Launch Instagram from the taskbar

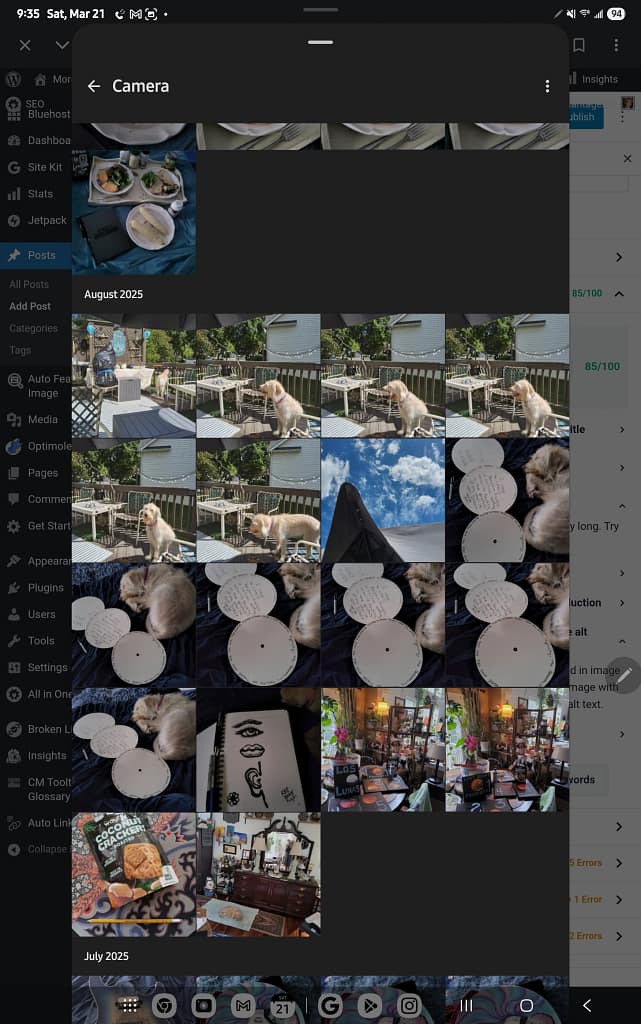pos(409,1006)
